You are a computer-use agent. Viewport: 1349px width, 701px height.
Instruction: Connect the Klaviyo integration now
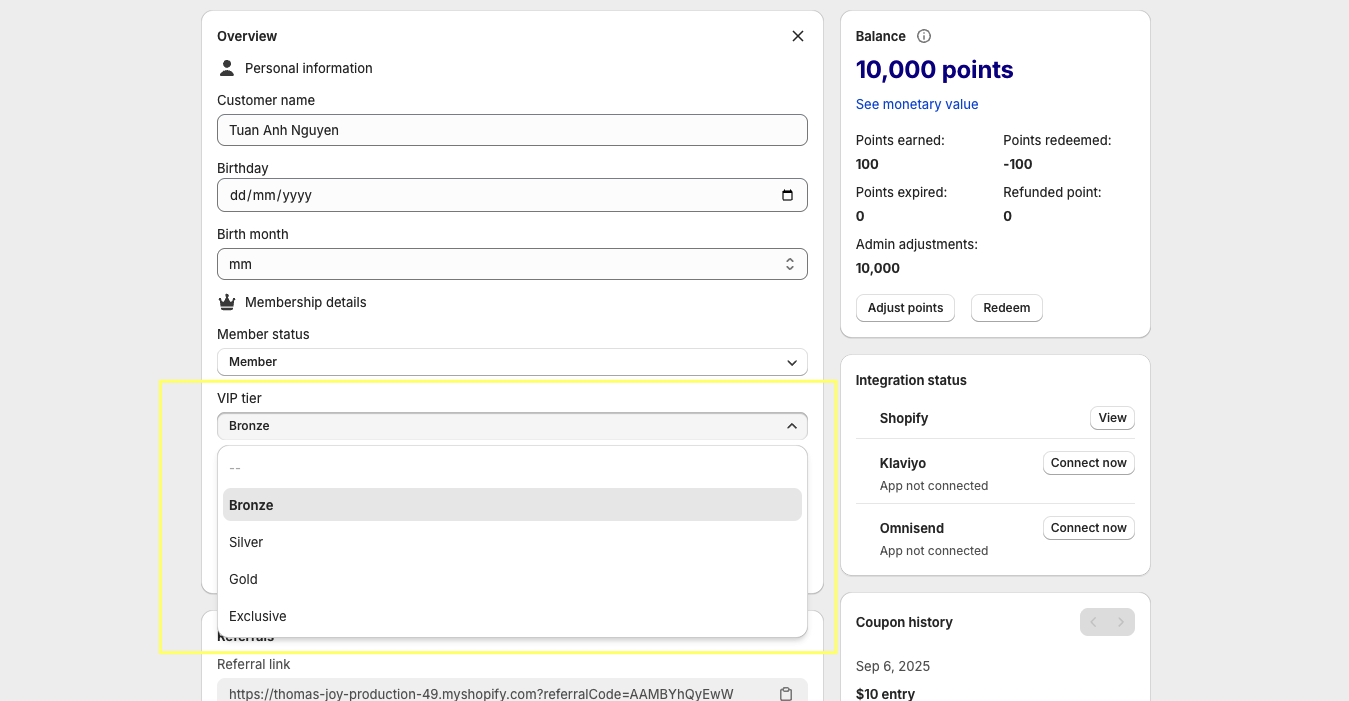click(x=1088, y=463)
